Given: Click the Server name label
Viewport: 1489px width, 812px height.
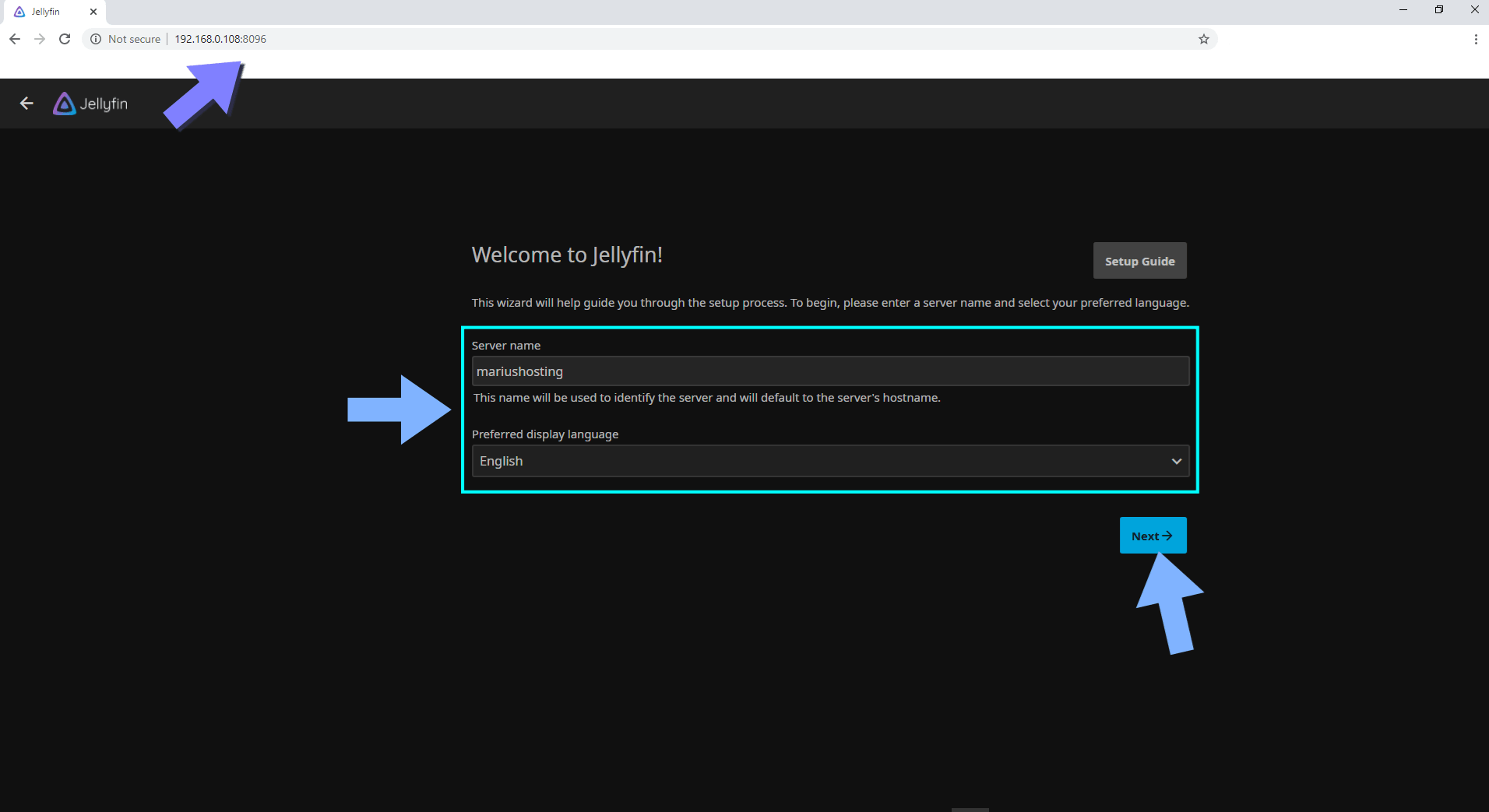Looking at the screenshot, I should 506,346.
